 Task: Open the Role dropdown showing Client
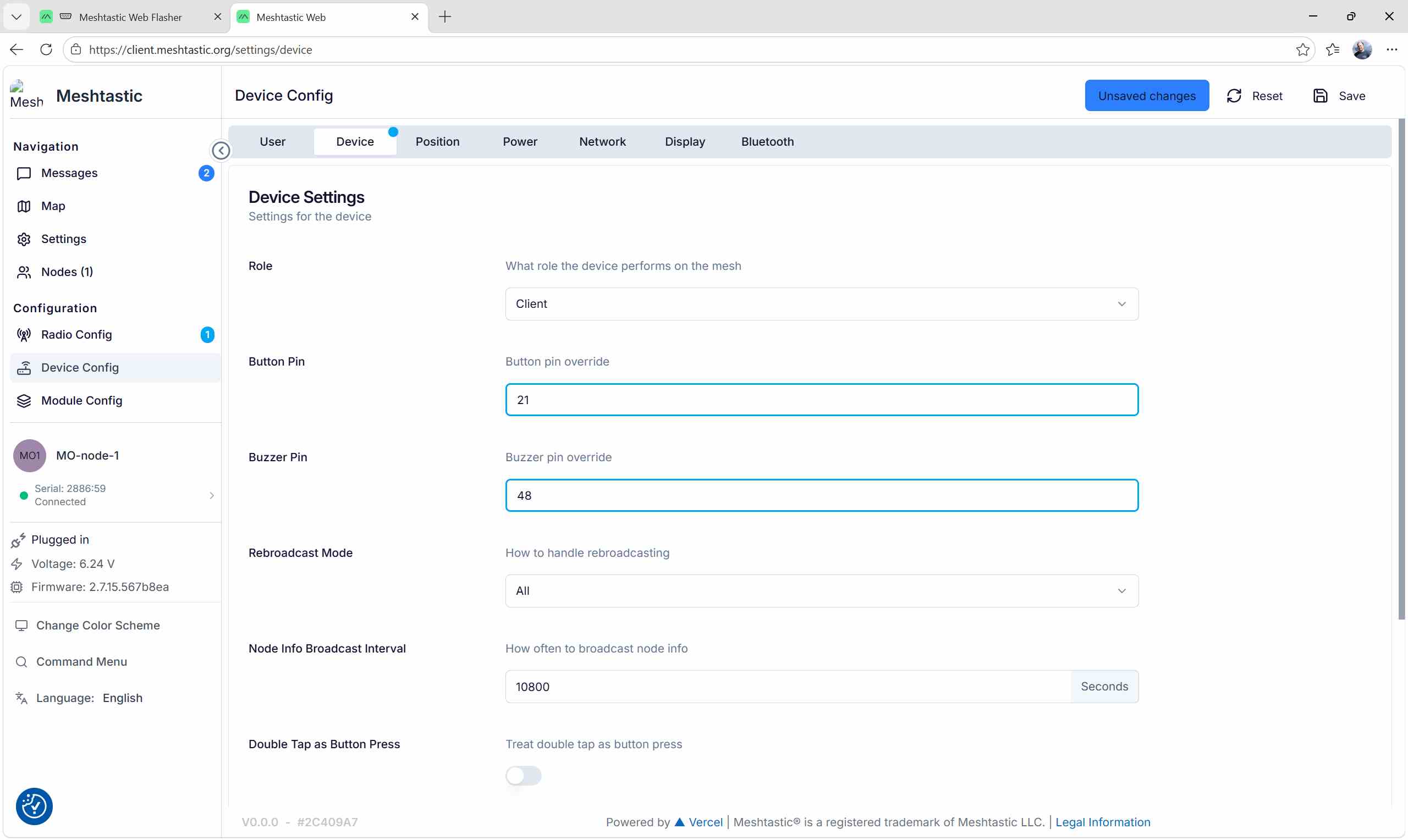coord(822,304)
